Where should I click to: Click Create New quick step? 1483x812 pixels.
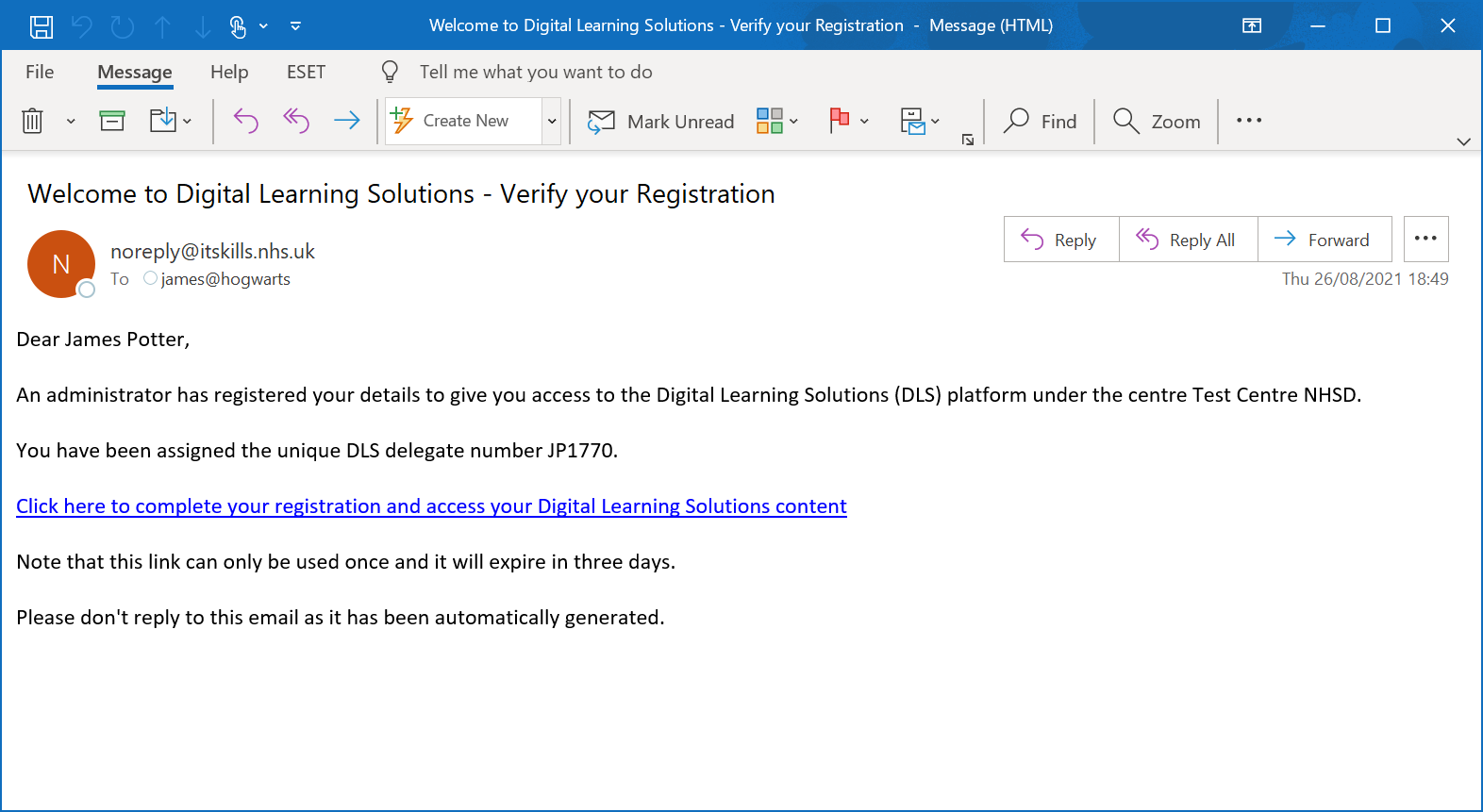pos(463,121)
